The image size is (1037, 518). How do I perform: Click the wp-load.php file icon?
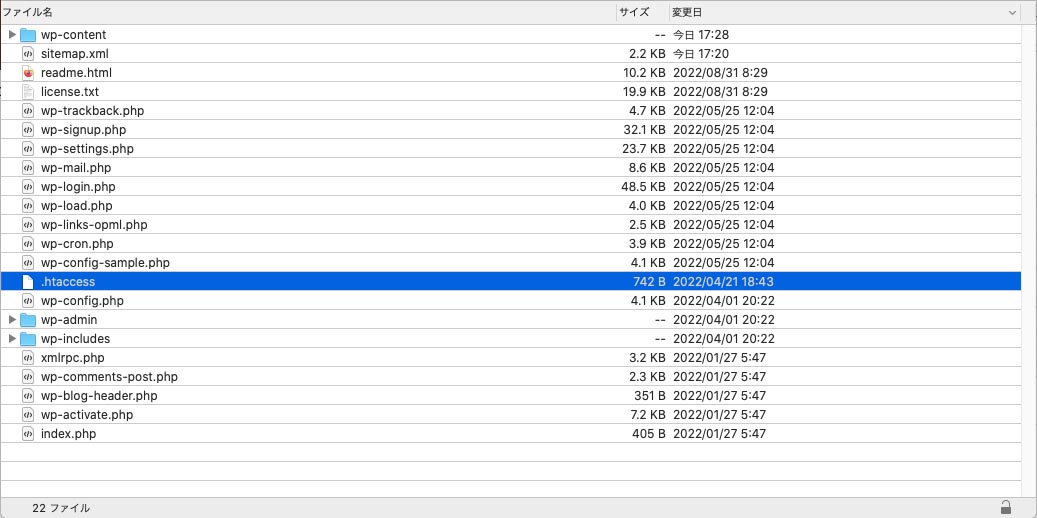tap(28, 206)
